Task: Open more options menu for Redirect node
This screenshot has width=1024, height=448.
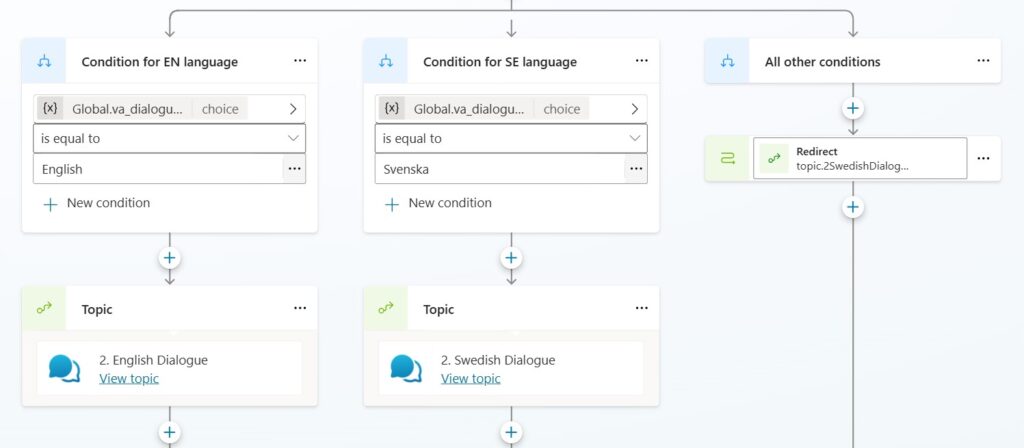Action: (x=984, y=158)
